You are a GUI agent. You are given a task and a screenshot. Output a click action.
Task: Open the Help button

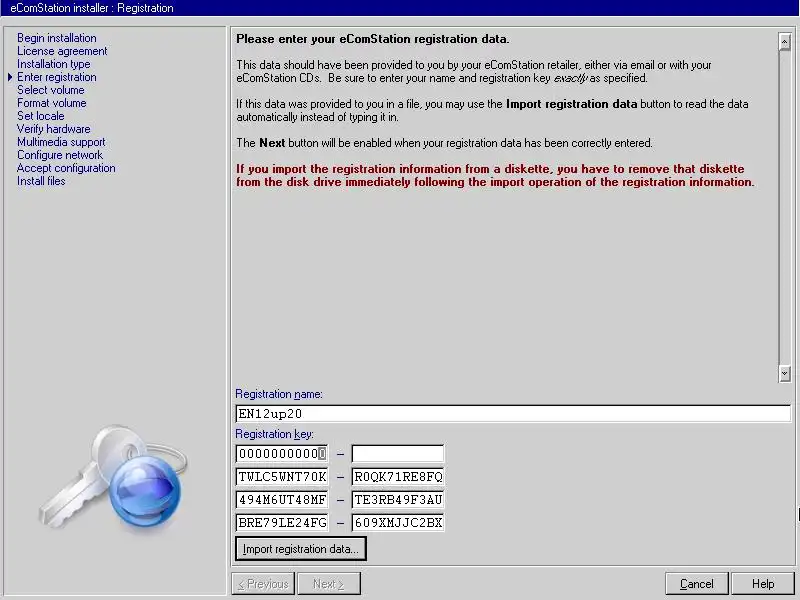click(763, 584)
